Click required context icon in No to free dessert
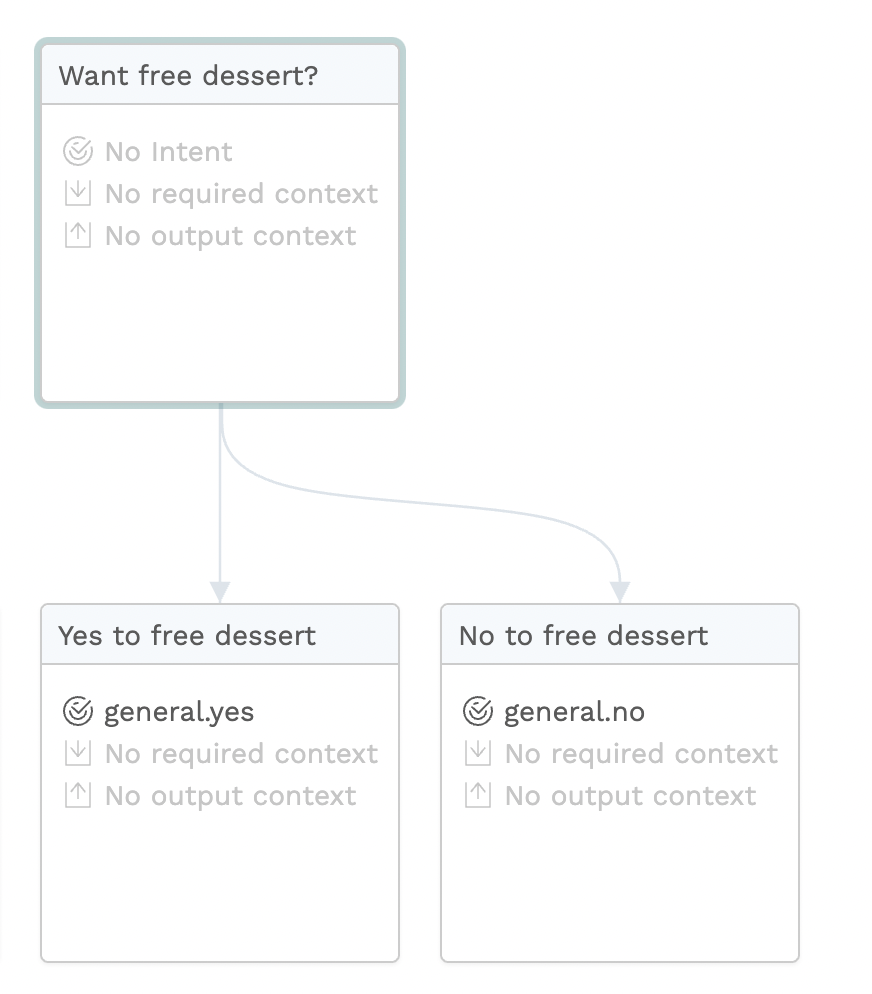The height and width of the screenshot is (994, 872). coord(478,753)
